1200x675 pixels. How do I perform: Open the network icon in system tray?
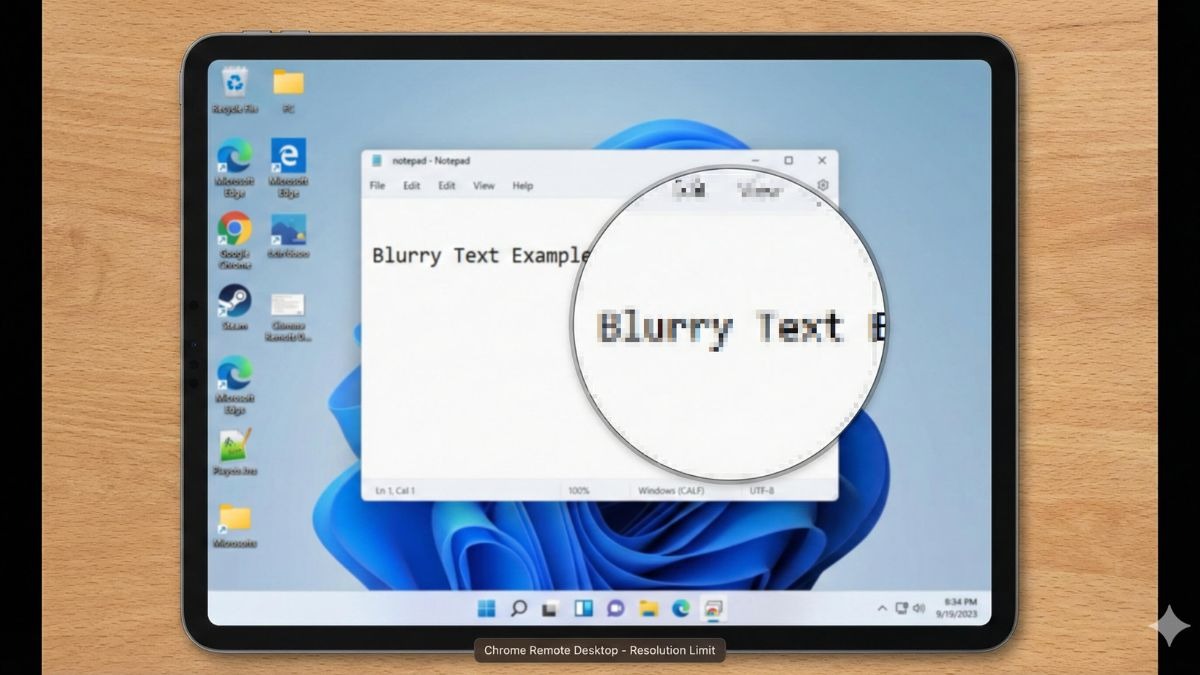(x=901, y=608)
